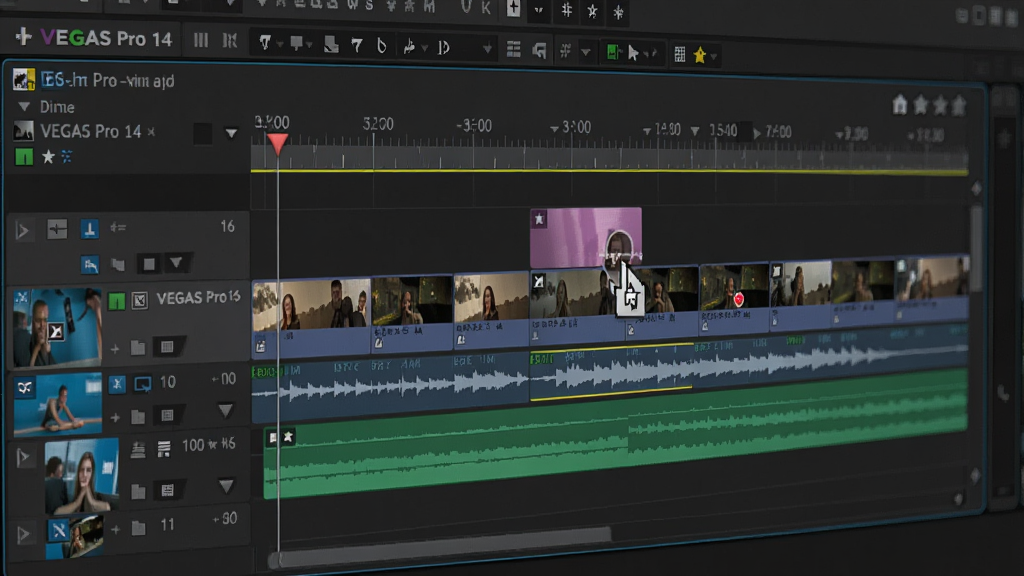Open the funnel tool's dropdown arrow
The width and height of the screenshot is (1024, 576).
click(280, 44)
